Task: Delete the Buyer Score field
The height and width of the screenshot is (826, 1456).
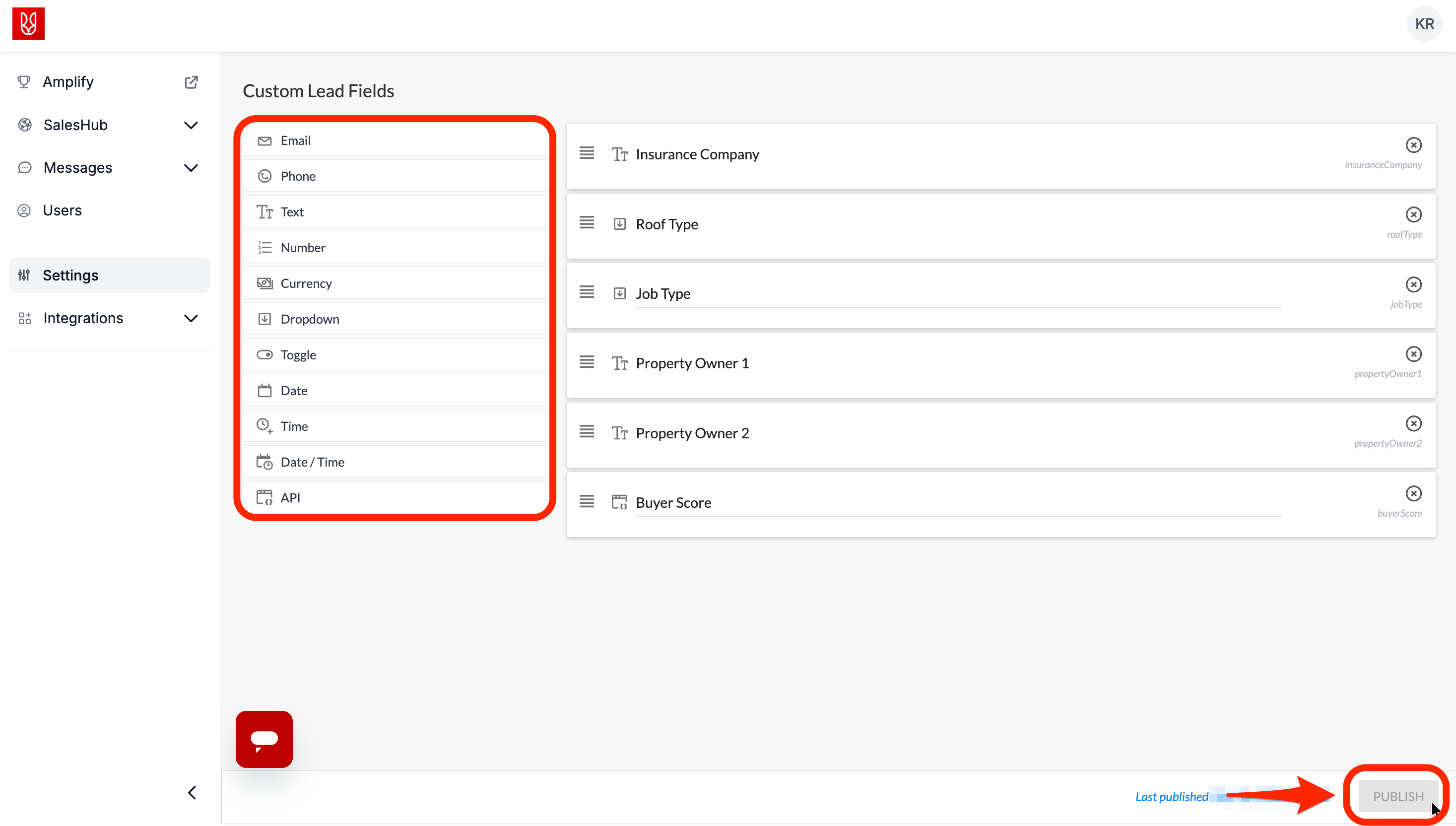Action: click(x=1413, y=493)
